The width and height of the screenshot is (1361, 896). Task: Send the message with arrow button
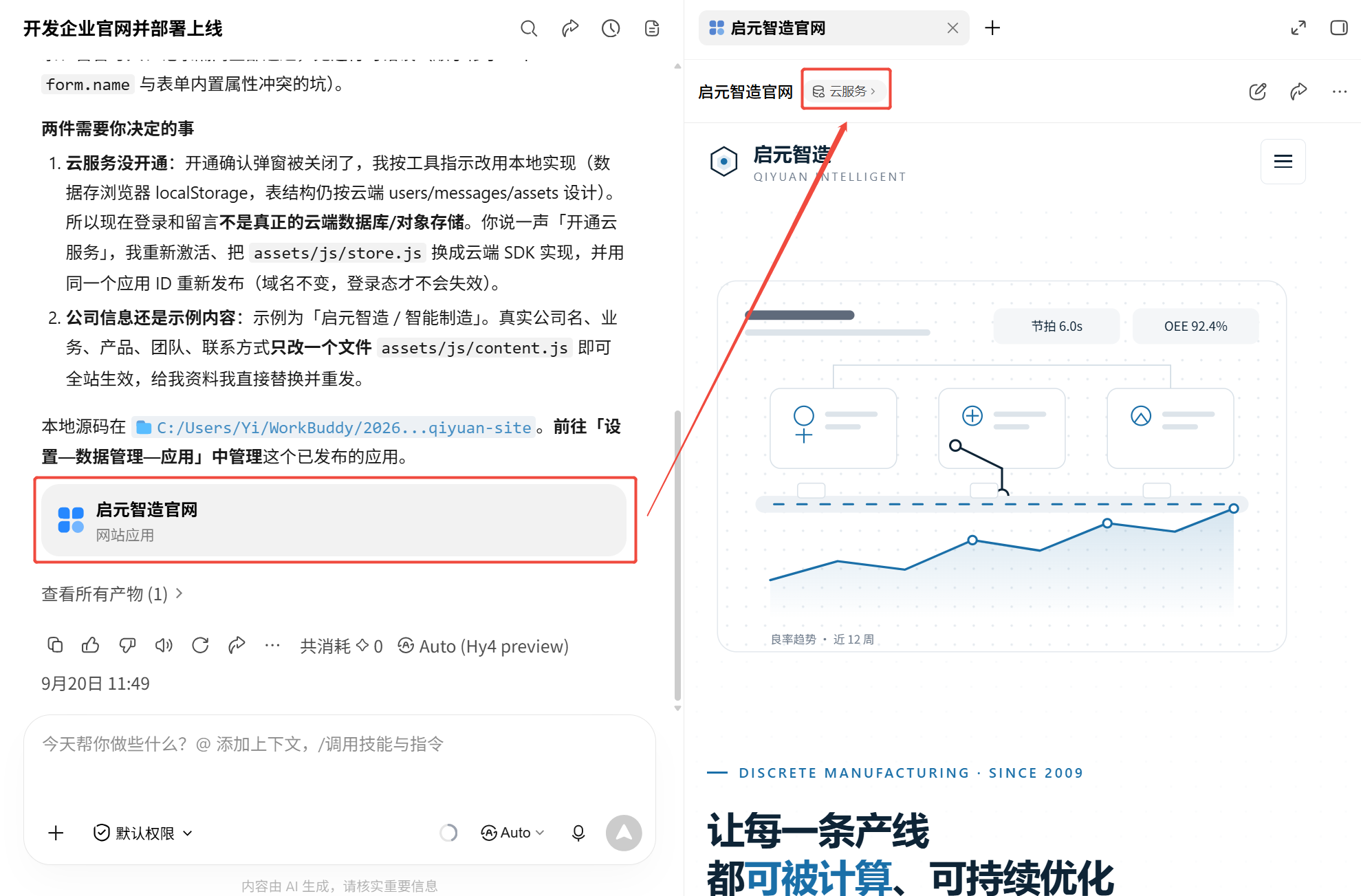[624, 833]
